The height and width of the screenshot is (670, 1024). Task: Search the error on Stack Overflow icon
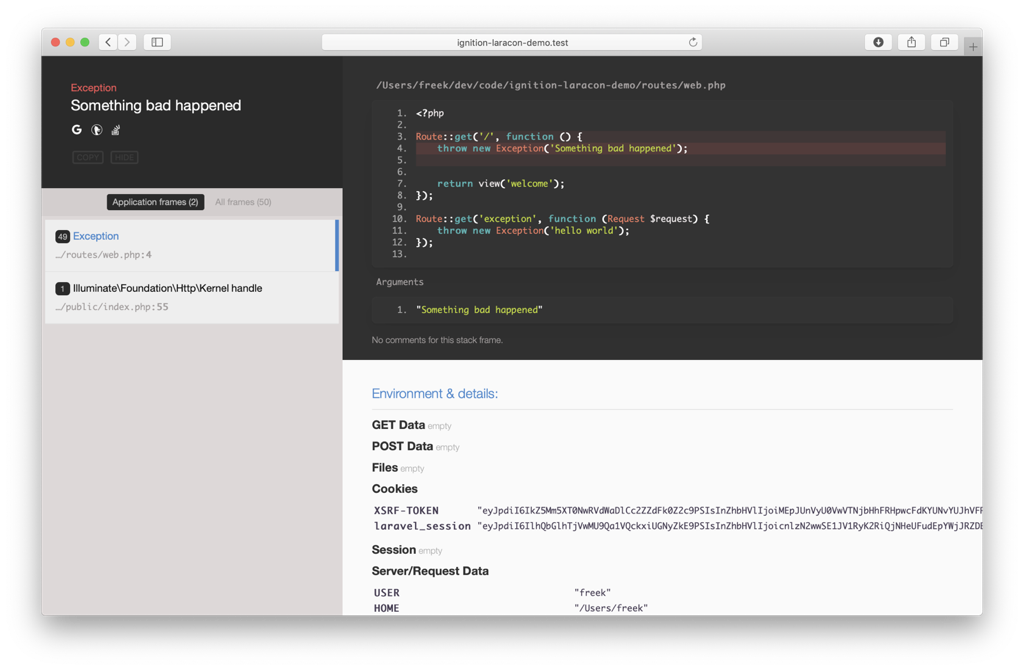(116, 130)
